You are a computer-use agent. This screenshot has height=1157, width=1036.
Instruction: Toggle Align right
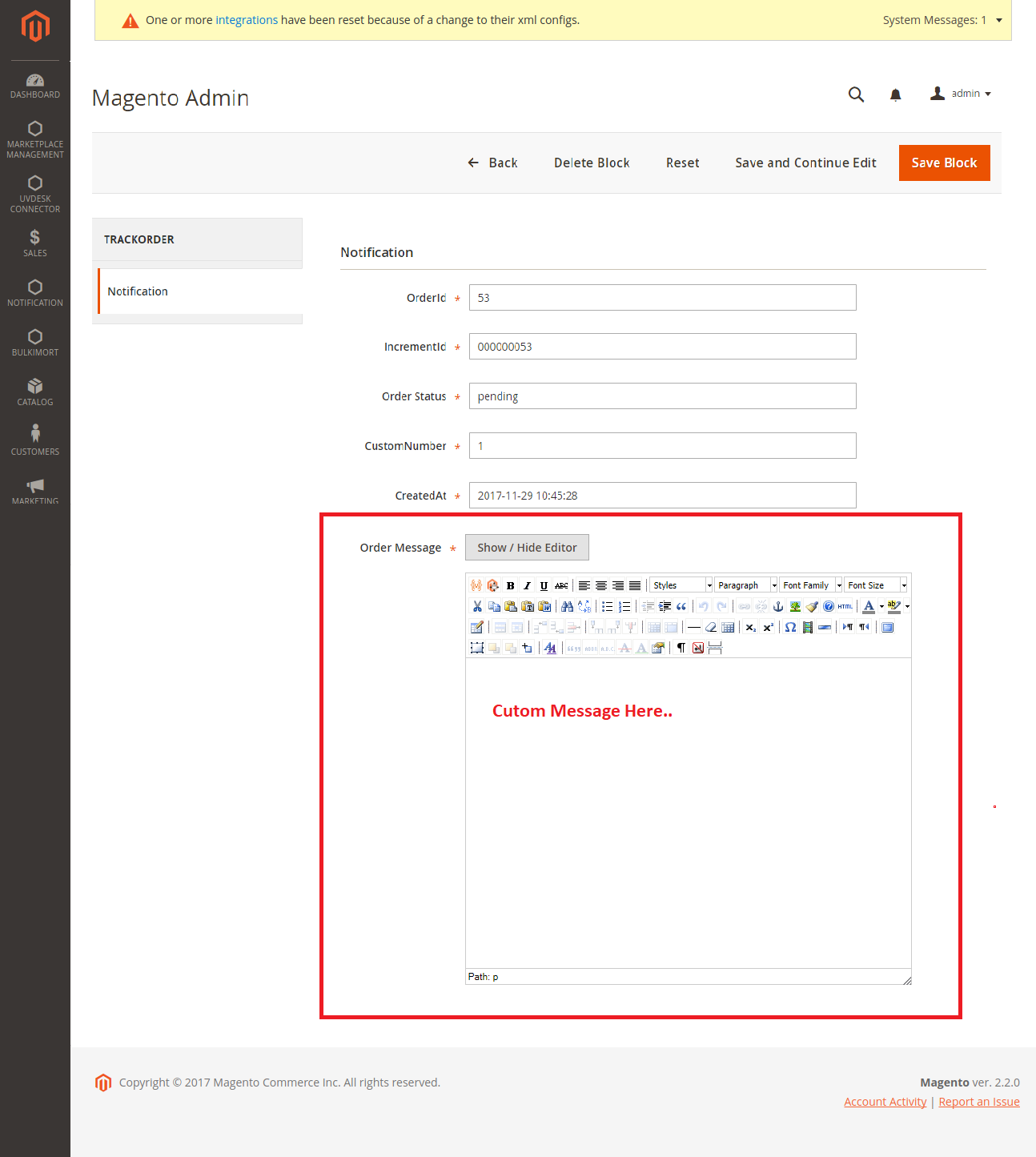coord(618,585)
